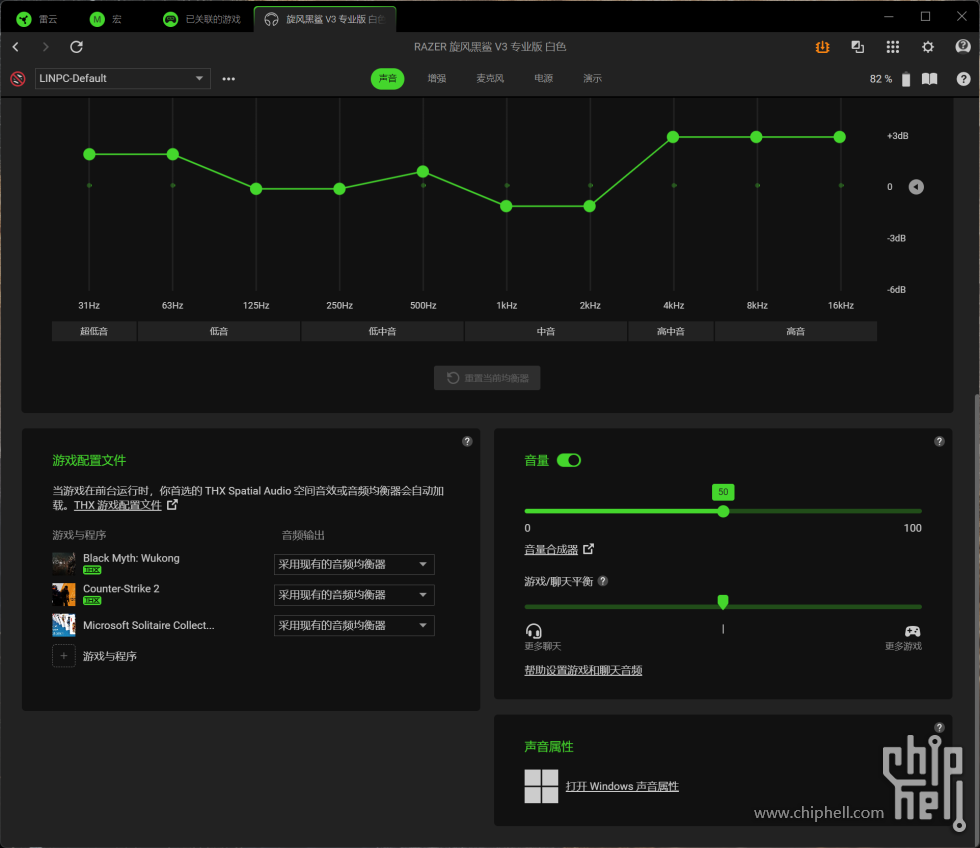Click the 16kHz equalizer handle
Viewport: 980px width, 848px height.
coord(840,137)
